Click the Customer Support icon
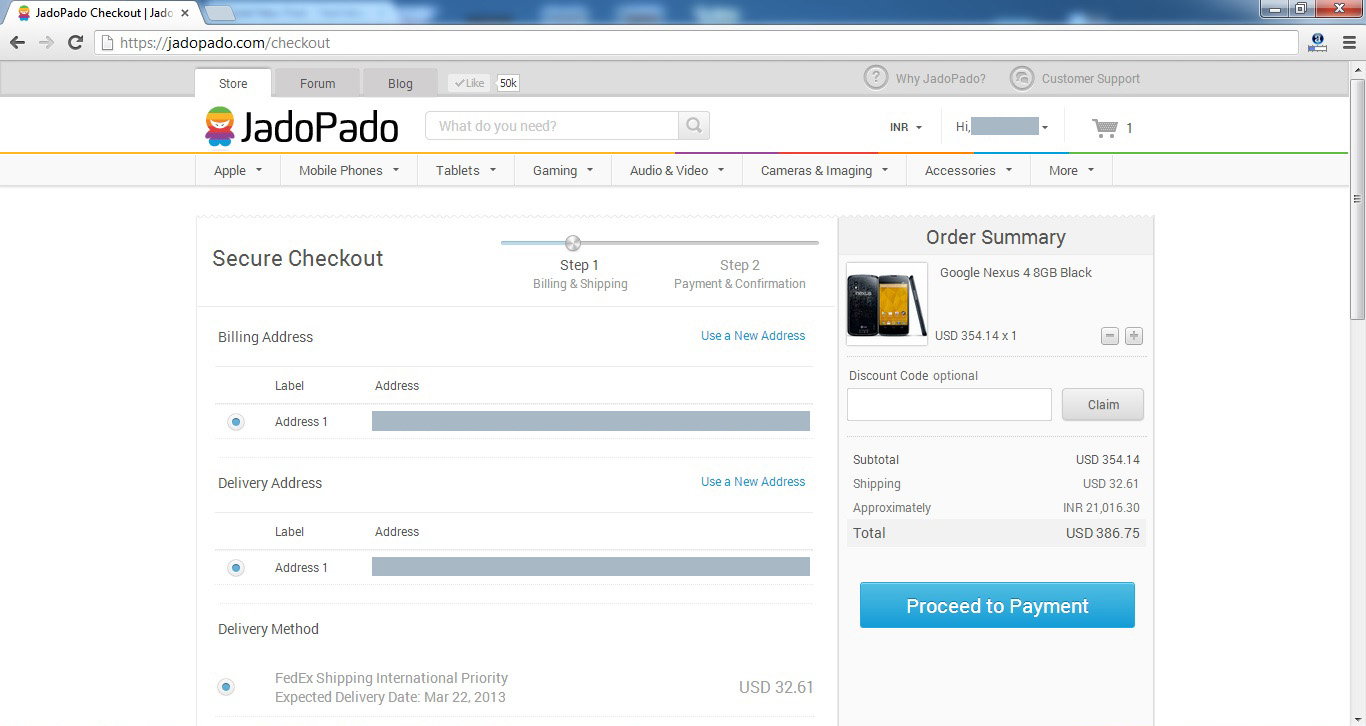The image size is (1366, 726). 1022,78
